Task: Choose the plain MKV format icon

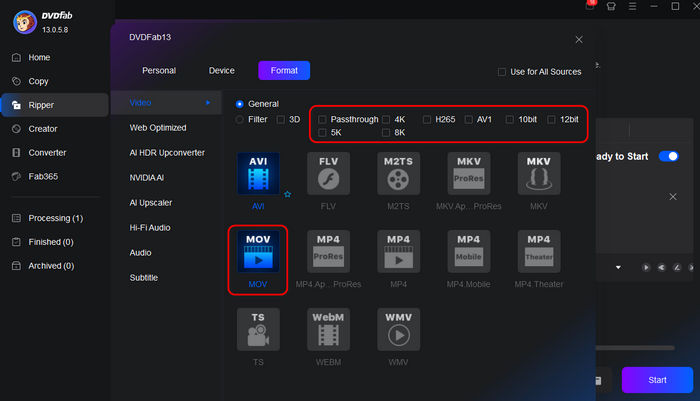Action: click(539, 173)
